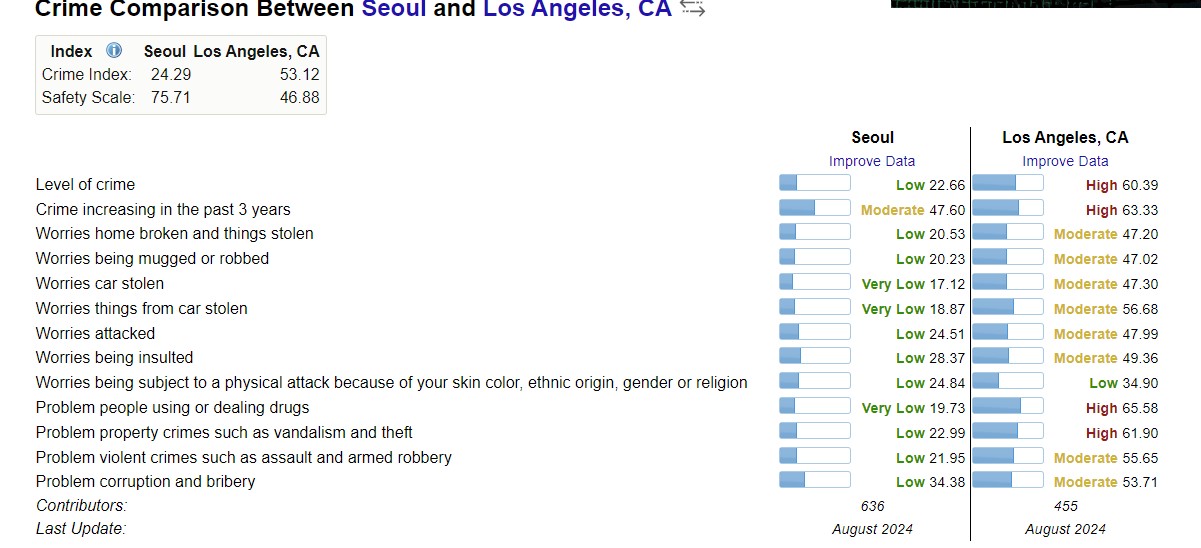Click Seoul's Crime increasing progress bar
1201x548 pixels.
tap(814, 209)
